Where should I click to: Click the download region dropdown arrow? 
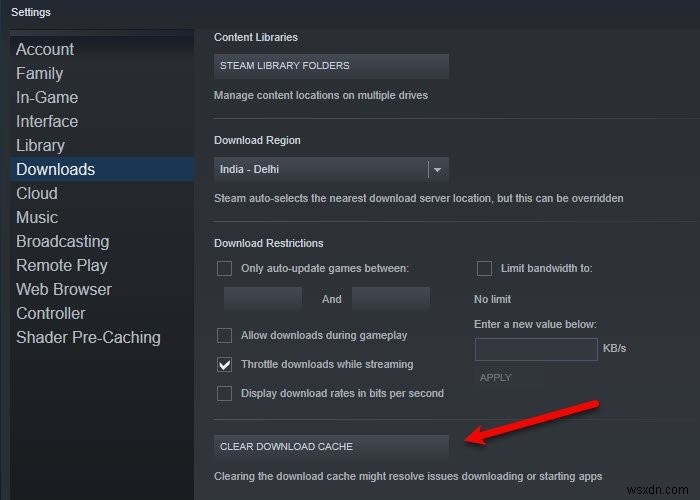pos(438,170)
